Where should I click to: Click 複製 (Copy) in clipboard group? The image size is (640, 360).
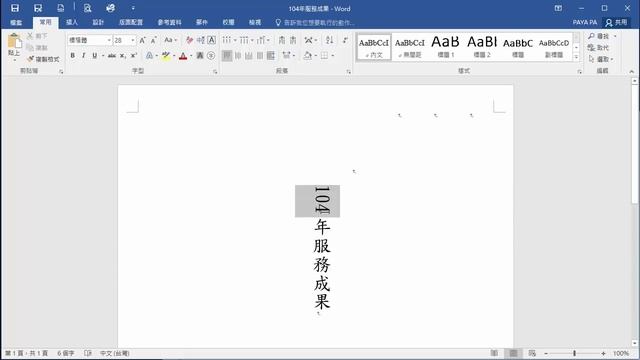pyautogui.click(x=38, y=48)
